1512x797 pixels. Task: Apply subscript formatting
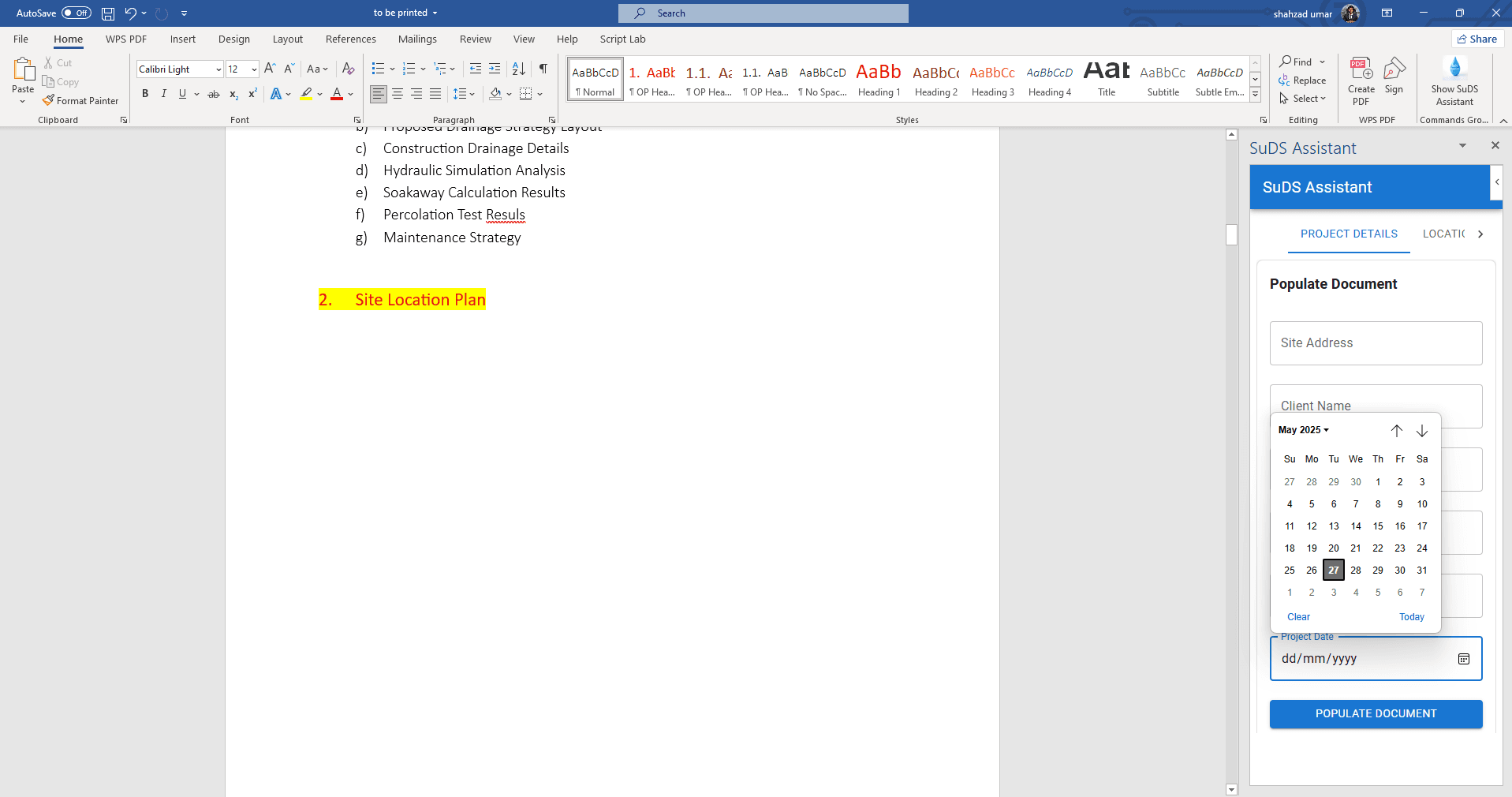(x=233, y=94)
